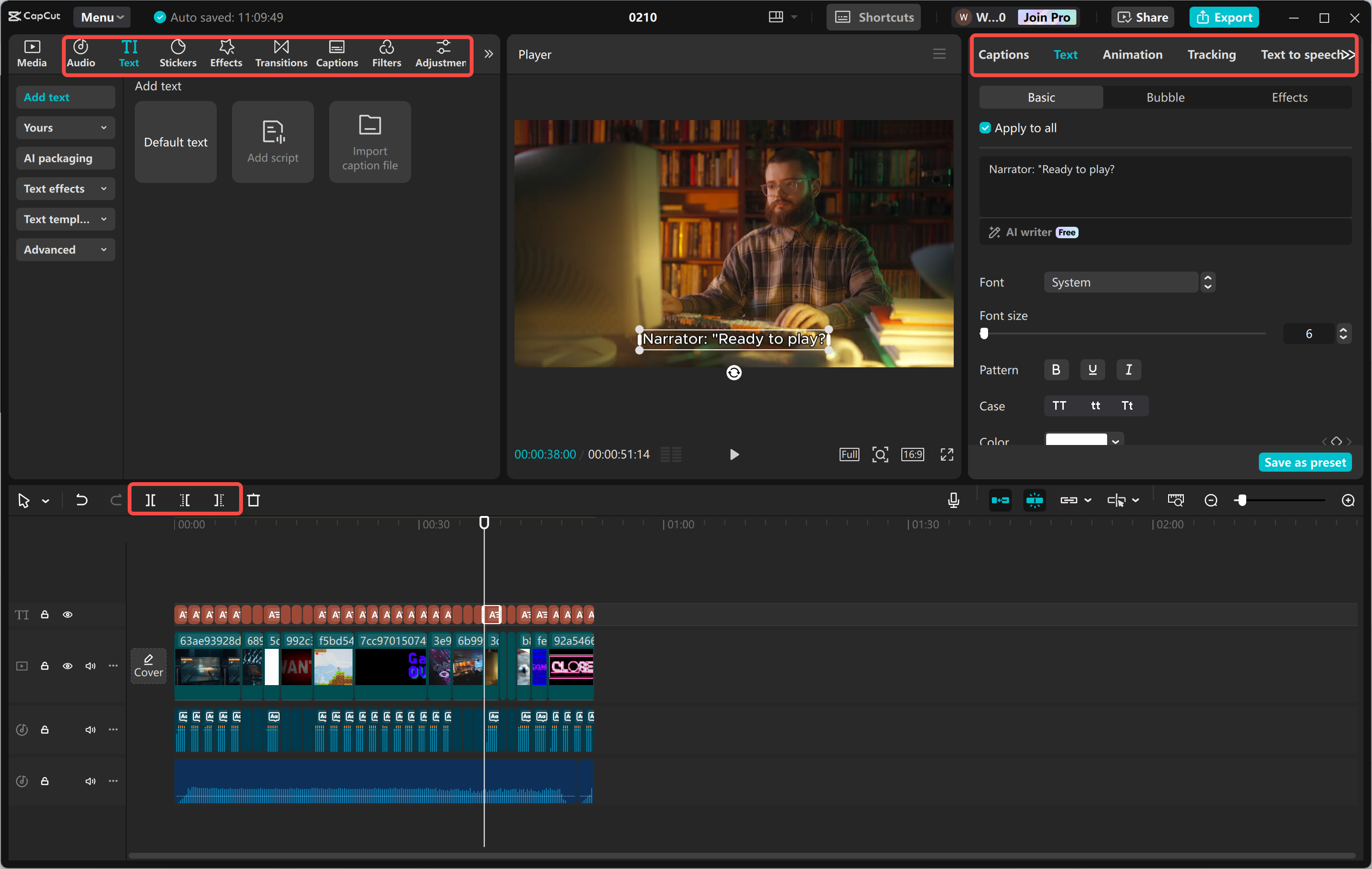Apply italic styling in the Pattern row

coord(1129,369)
